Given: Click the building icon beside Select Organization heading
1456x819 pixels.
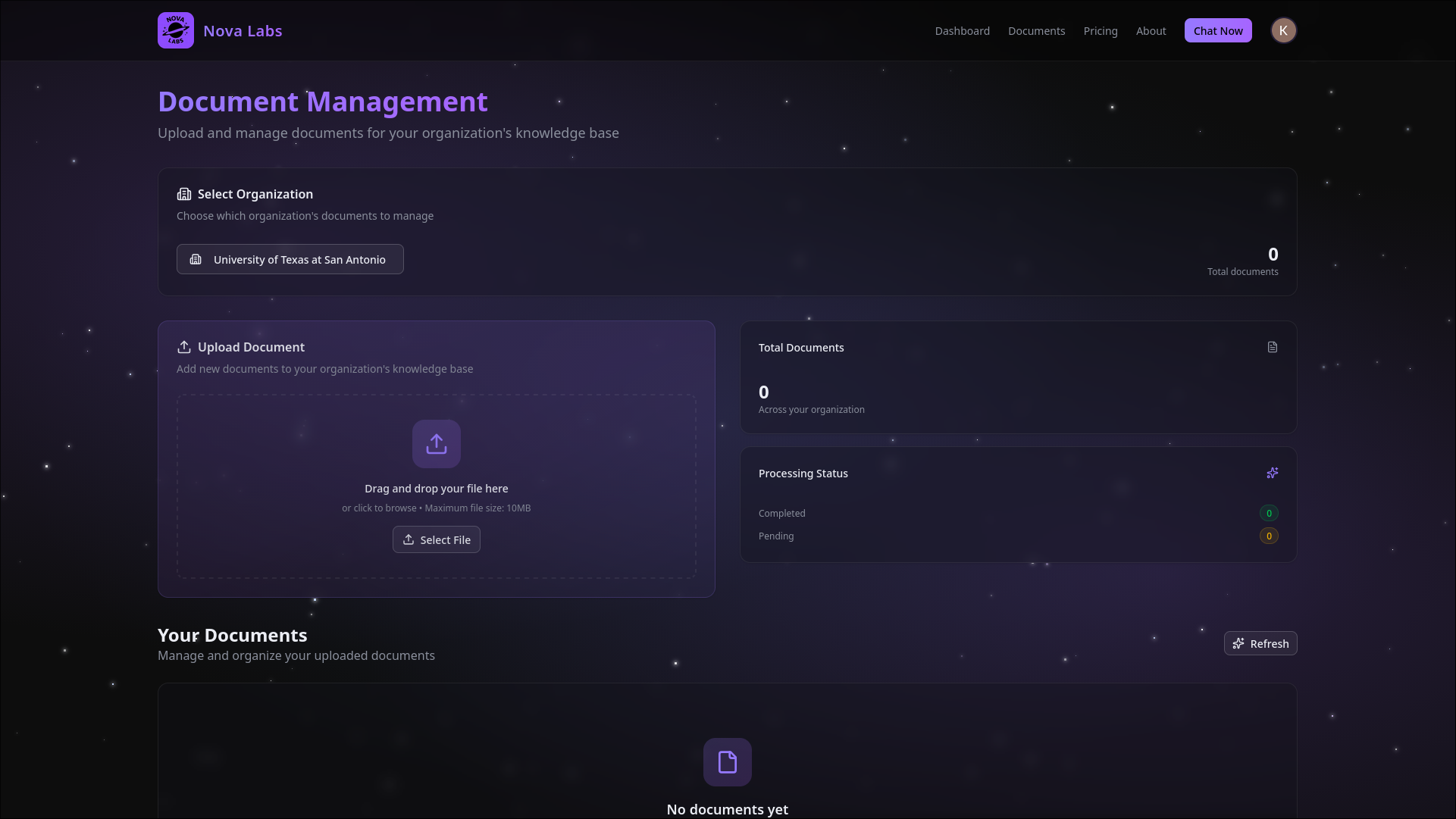Looking at the screenshot, I should [184, 194].
